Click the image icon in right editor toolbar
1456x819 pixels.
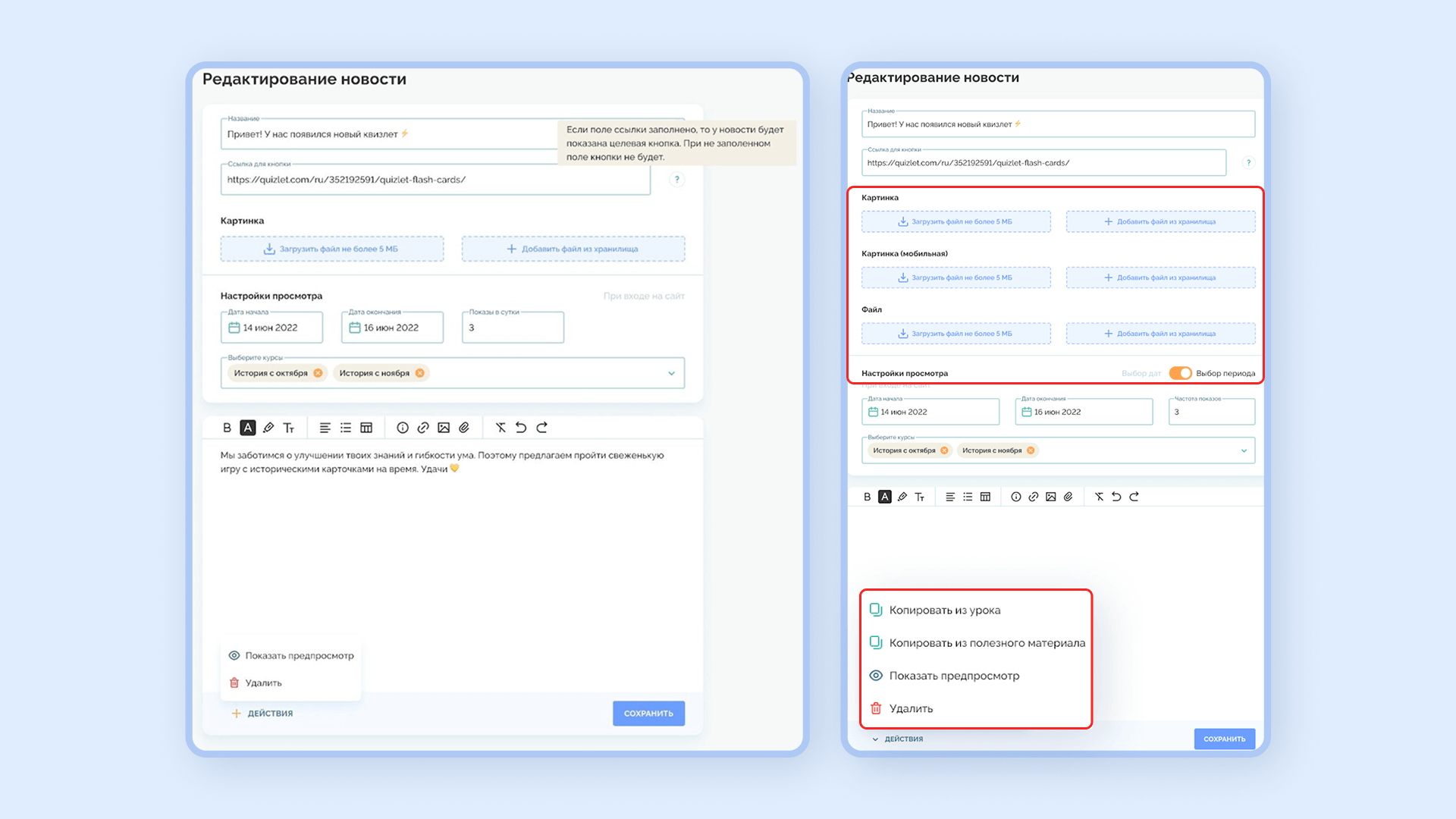click(x=1050, y=497)
